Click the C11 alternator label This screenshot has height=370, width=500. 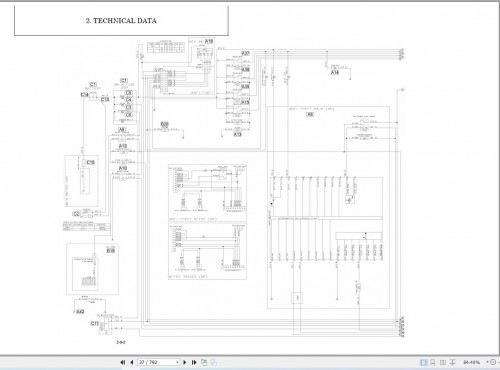pyautogui.click(x=95, y=323)
